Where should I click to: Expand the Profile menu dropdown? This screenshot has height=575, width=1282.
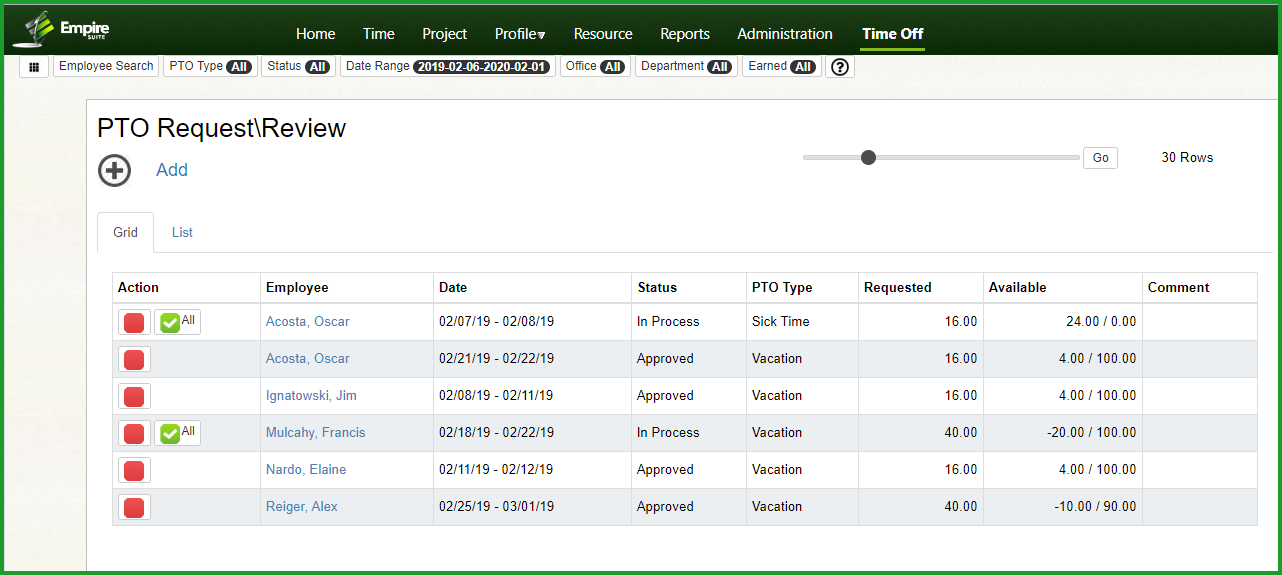tap(520, 34)
